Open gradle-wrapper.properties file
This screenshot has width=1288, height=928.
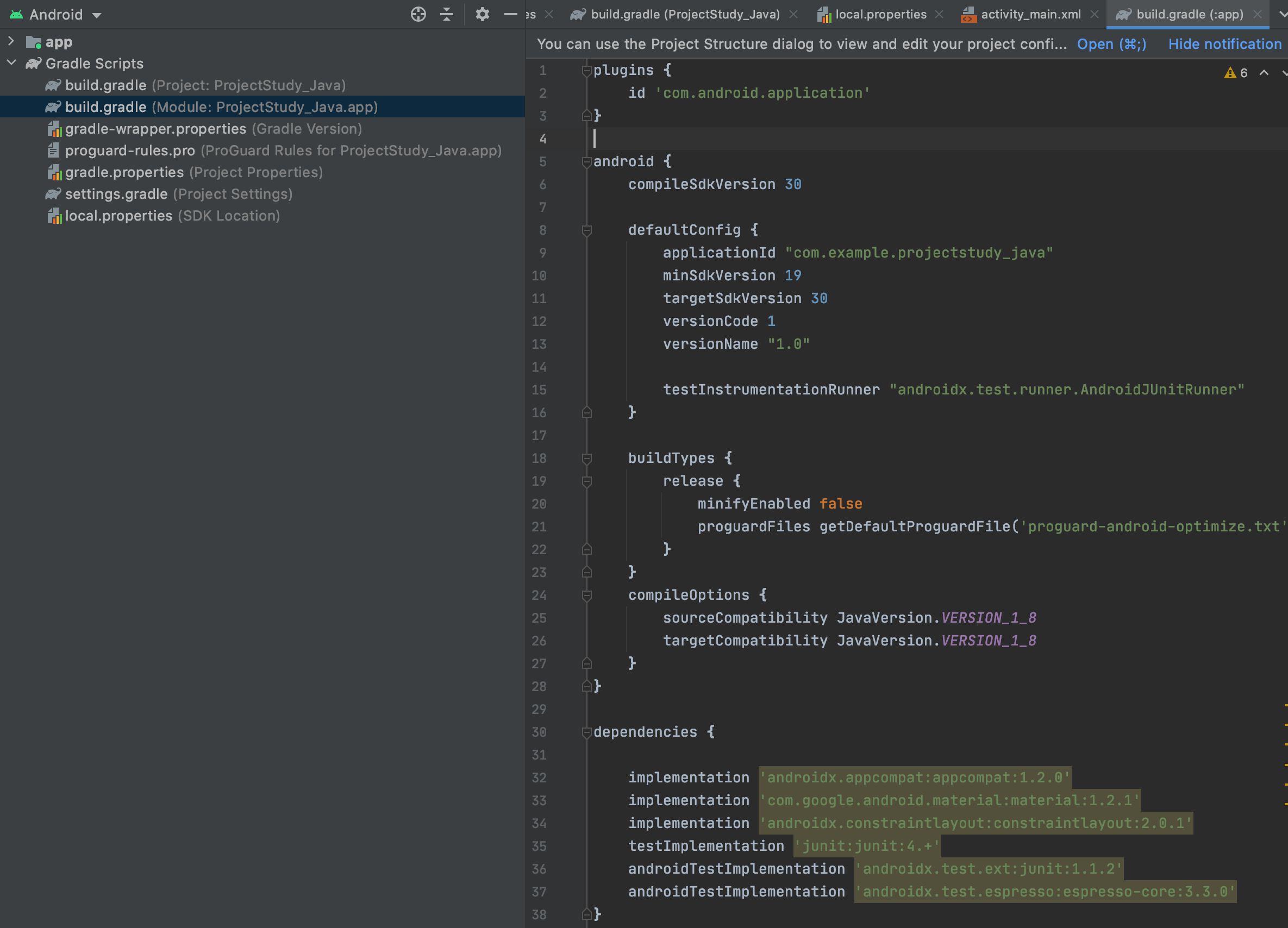[x=155, y=129]
